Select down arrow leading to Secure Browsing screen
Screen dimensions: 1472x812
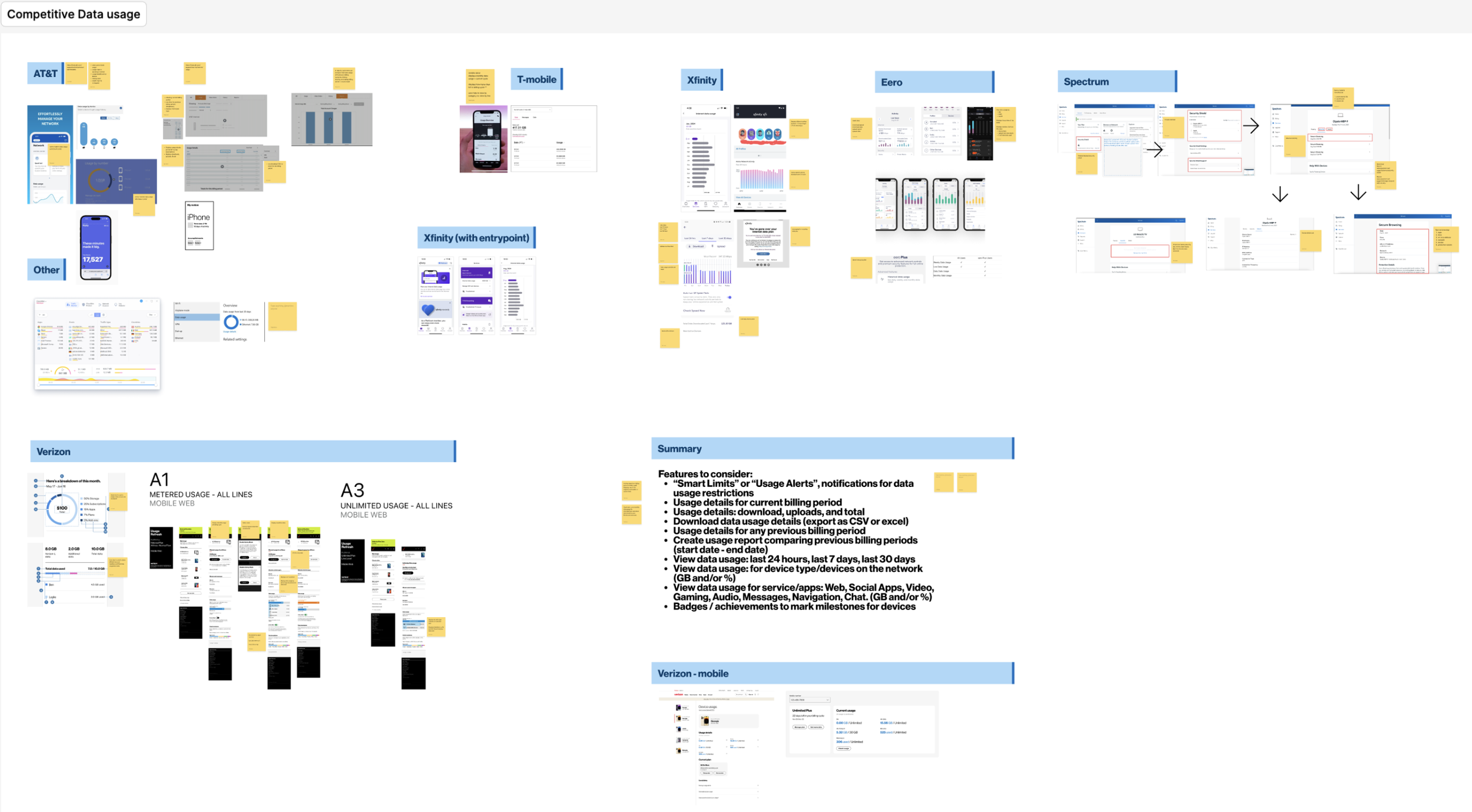[1358, 193]
